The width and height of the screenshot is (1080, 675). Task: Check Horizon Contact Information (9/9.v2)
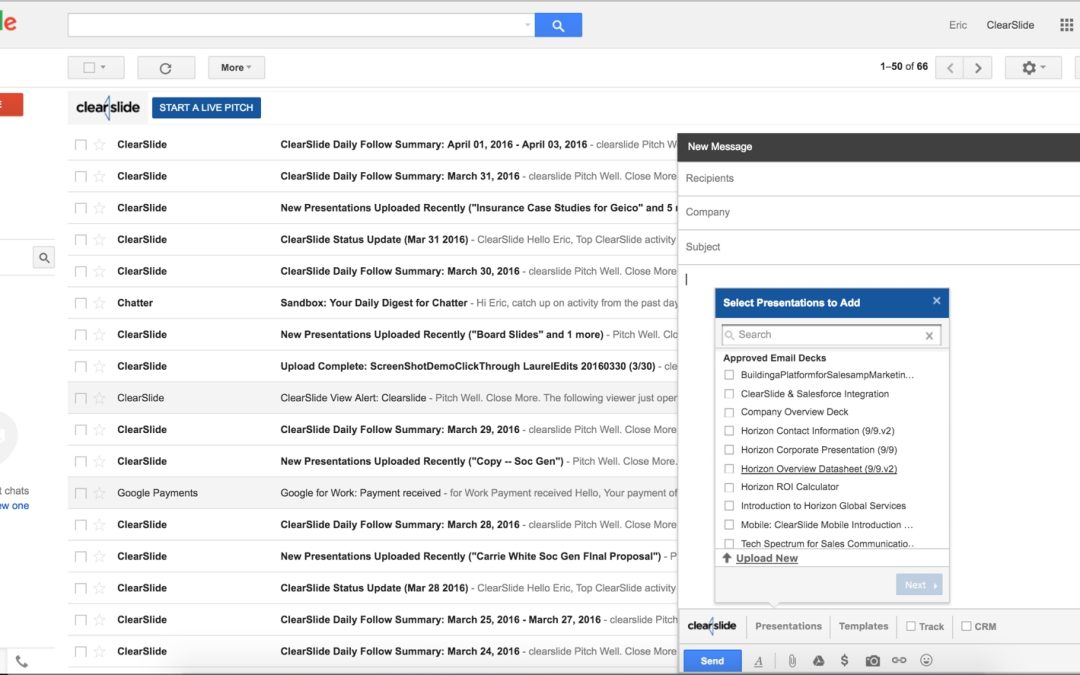(x=729, y=431)
